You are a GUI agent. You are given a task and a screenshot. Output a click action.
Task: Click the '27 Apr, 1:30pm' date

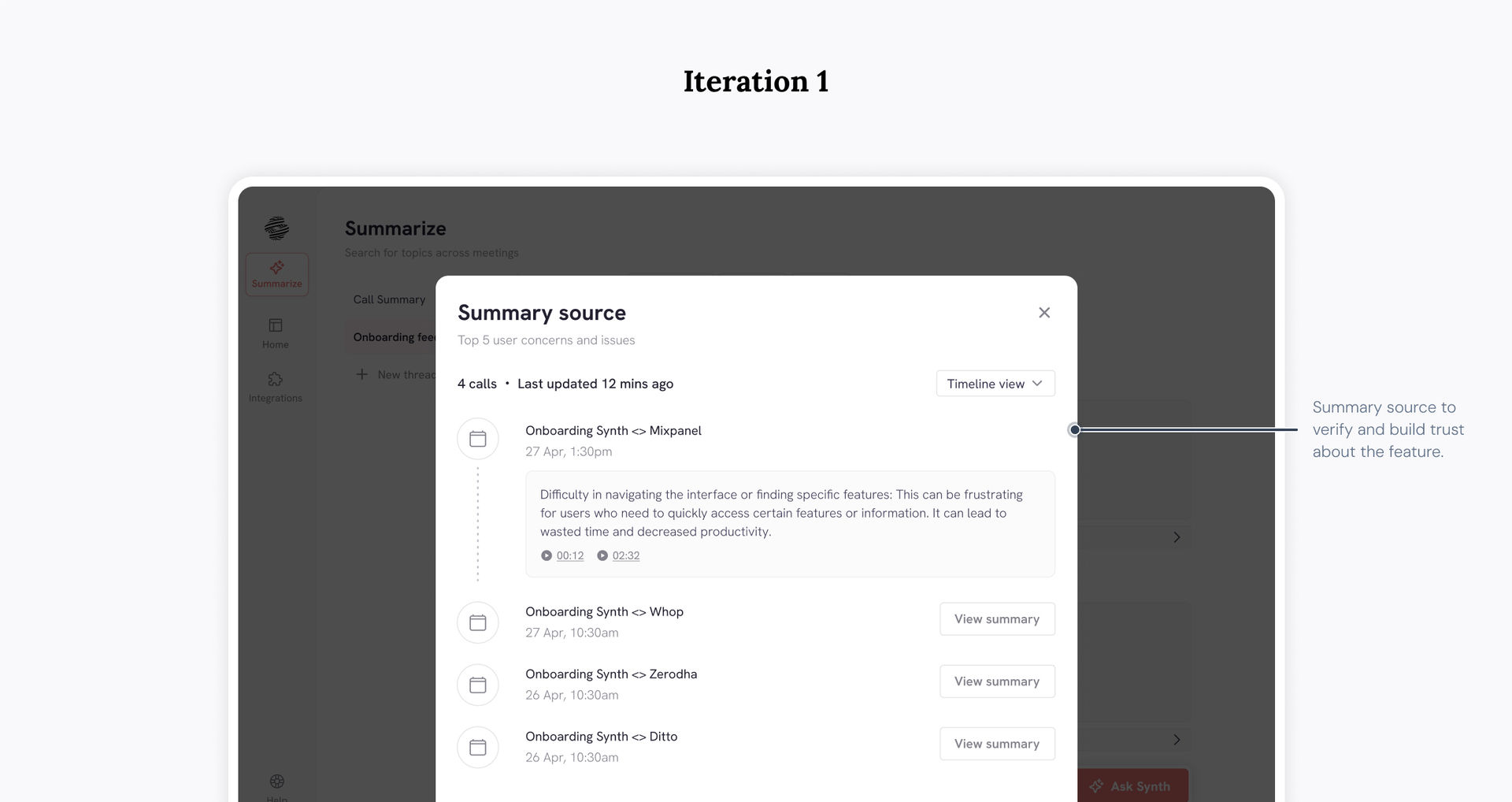[569, 451]
